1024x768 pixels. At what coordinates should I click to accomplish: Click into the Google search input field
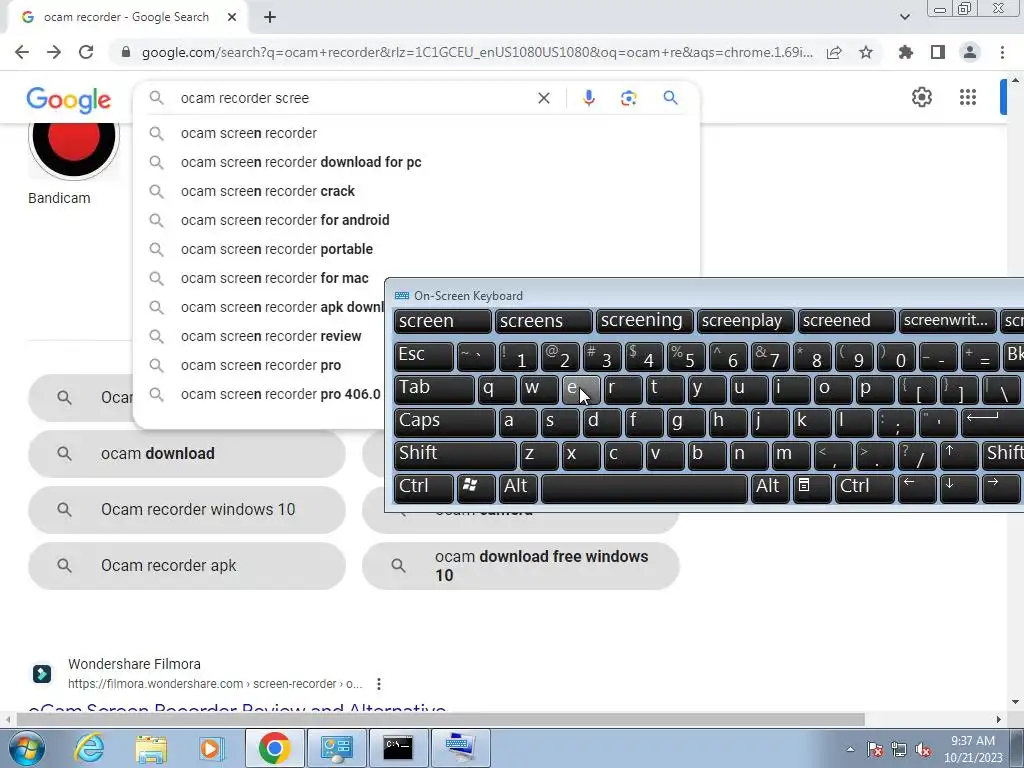pyautogui.click(x=353, y=98)
